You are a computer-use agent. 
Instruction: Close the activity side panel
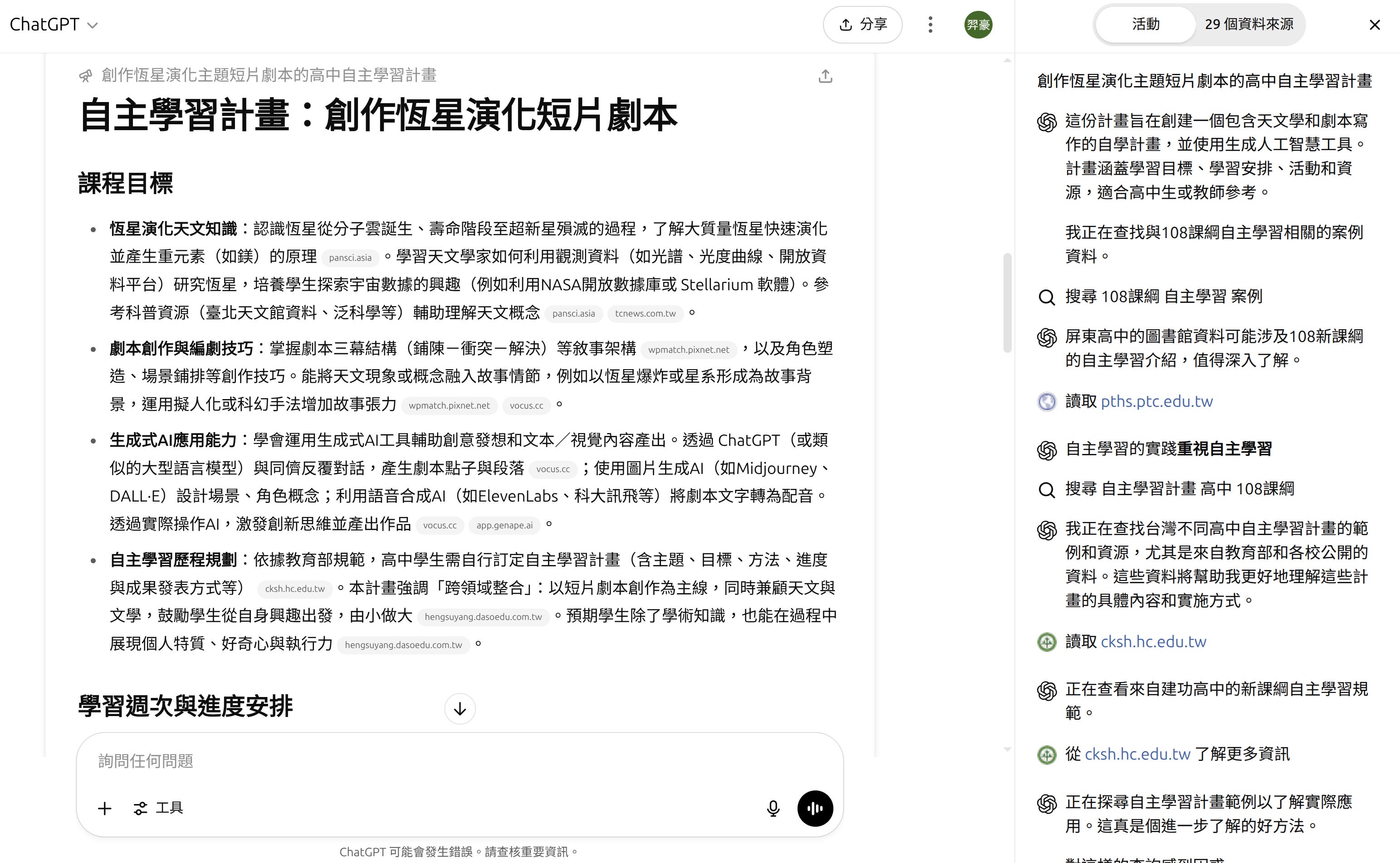click(1374, 24)
